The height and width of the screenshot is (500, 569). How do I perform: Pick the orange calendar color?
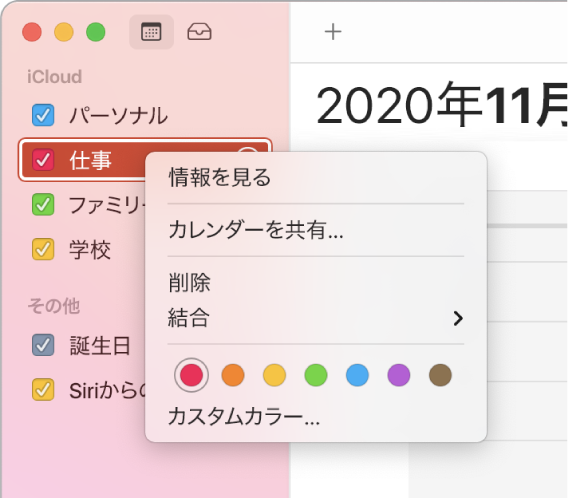coord(233,375)
